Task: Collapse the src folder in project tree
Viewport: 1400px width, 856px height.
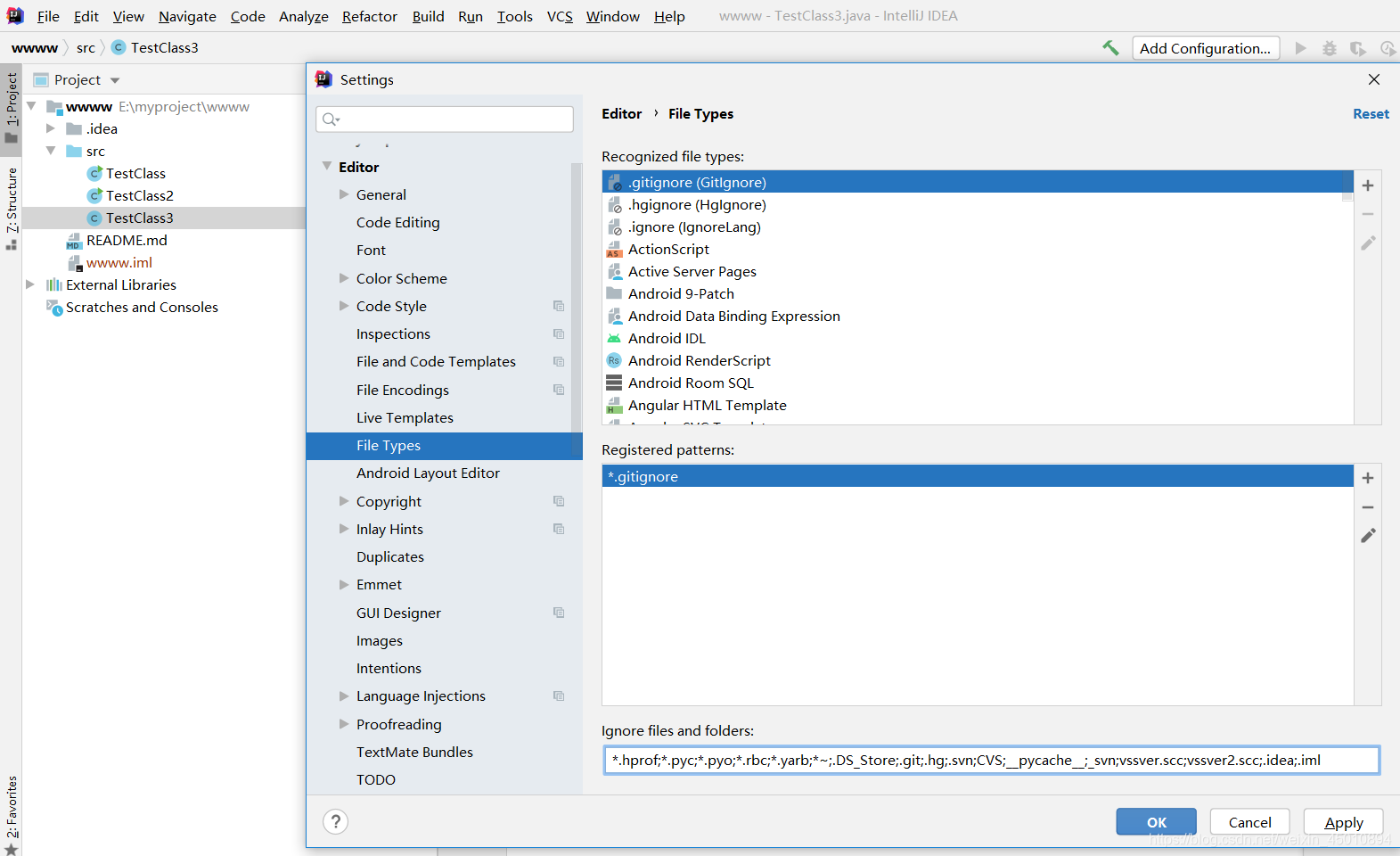Action: (x=51, y=151)
